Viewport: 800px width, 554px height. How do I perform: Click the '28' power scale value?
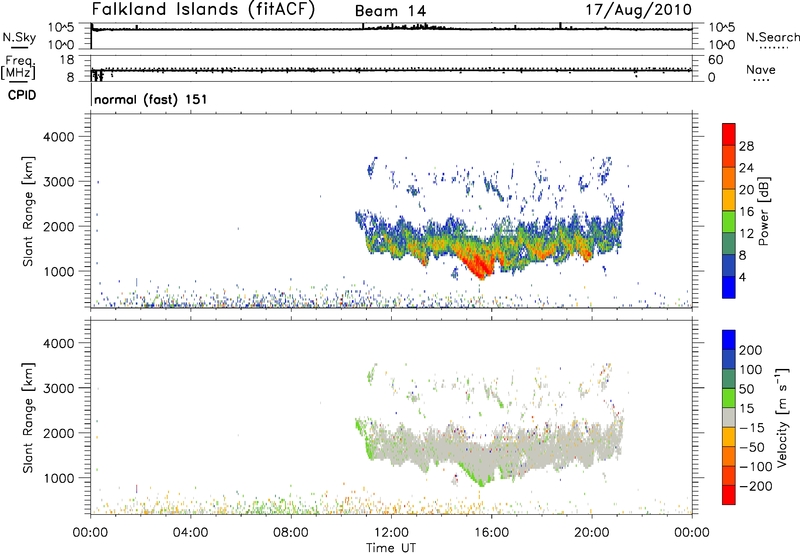(746, 146)
